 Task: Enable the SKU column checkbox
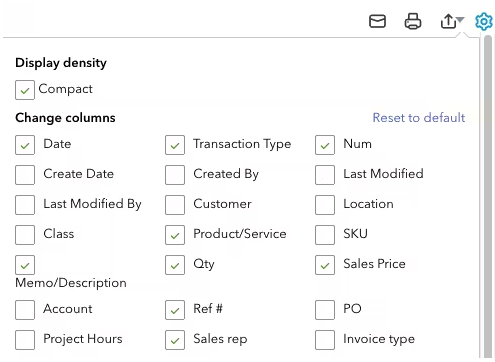click(x=325, y=235)
